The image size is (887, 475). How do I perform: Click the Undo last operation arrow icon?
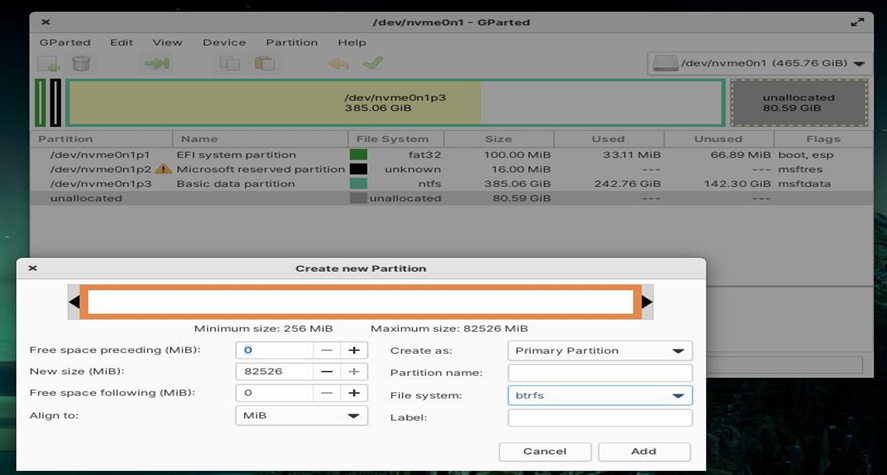pyautogui.click(x=338, y=63)
